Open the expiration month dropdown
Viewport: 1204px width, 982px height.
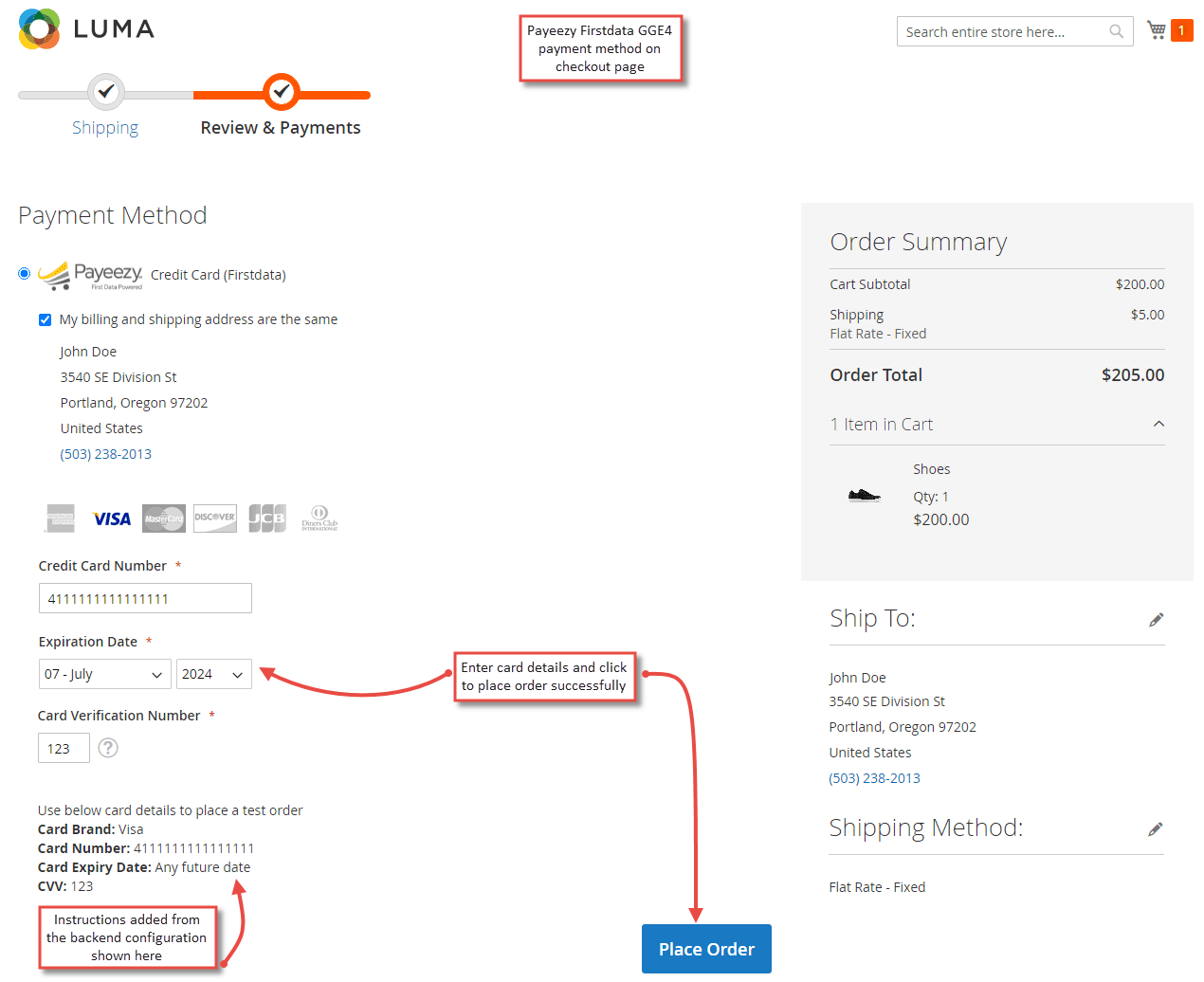coord(104,674)
